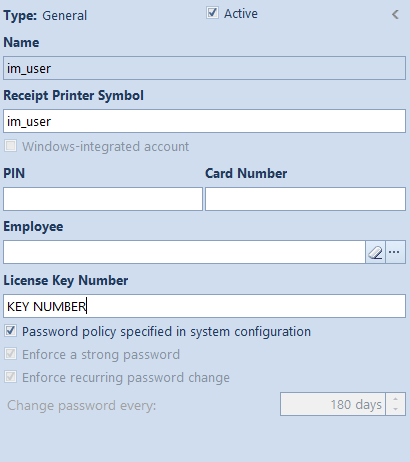Select the Employee text field

tap(184, 252)
